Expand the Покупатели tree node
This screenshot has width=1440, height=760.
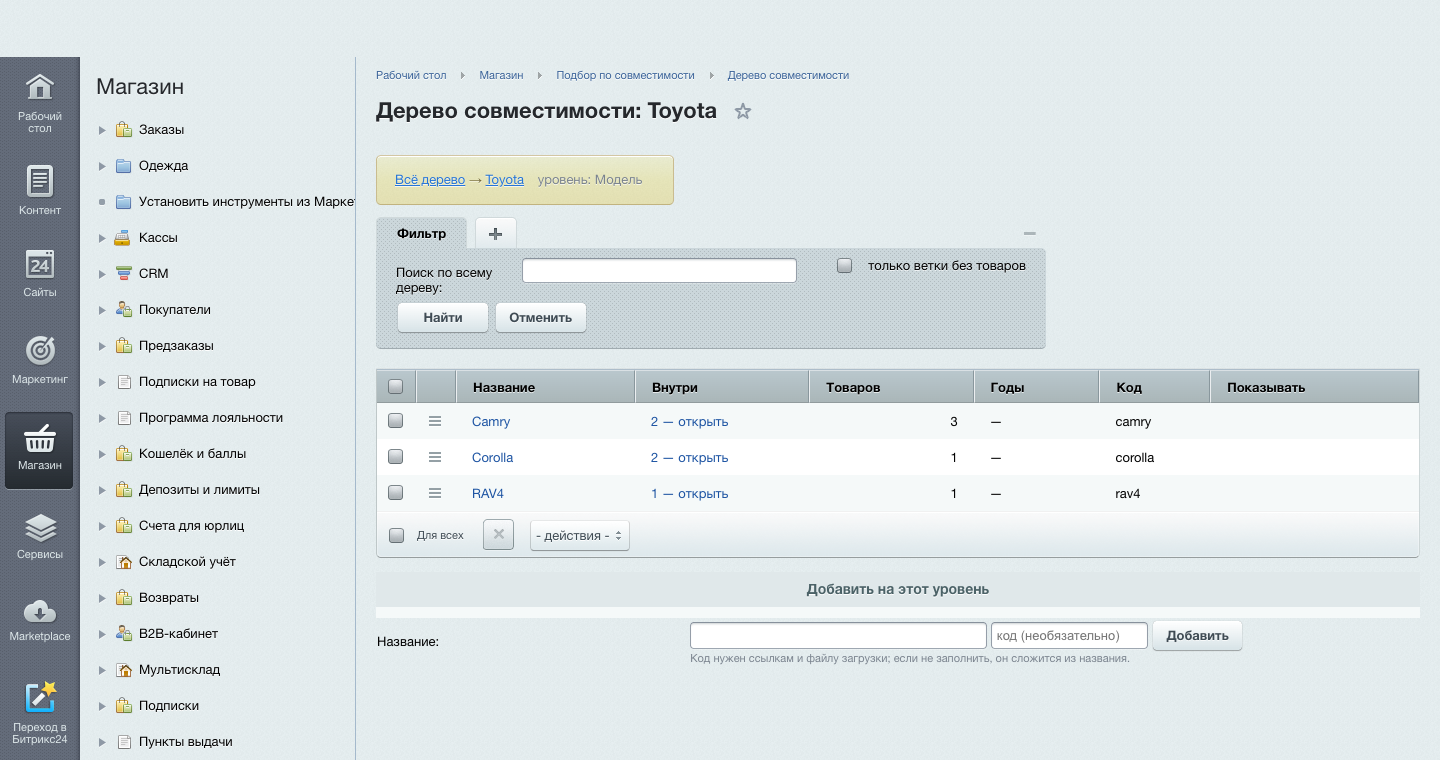pos(102,310)
